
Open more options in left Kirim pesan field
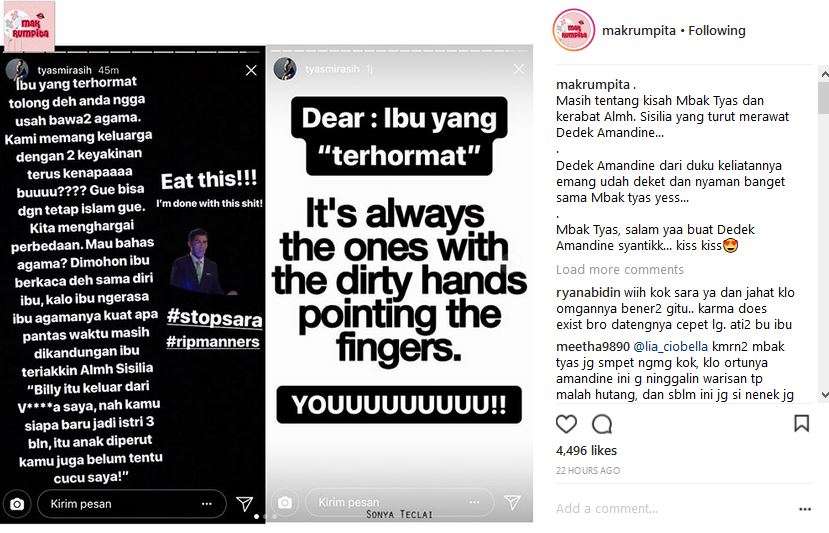tap(207, 504)
